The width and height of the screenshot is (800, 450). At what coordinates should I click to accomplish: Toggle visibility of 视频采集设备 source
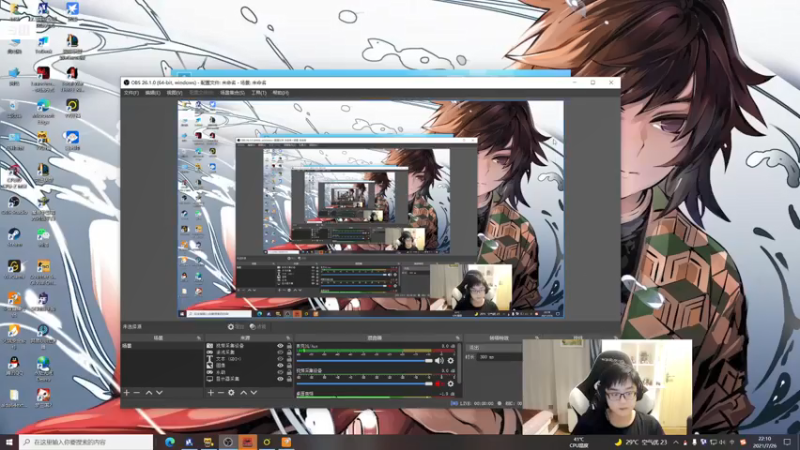click(x=280, y=346)
